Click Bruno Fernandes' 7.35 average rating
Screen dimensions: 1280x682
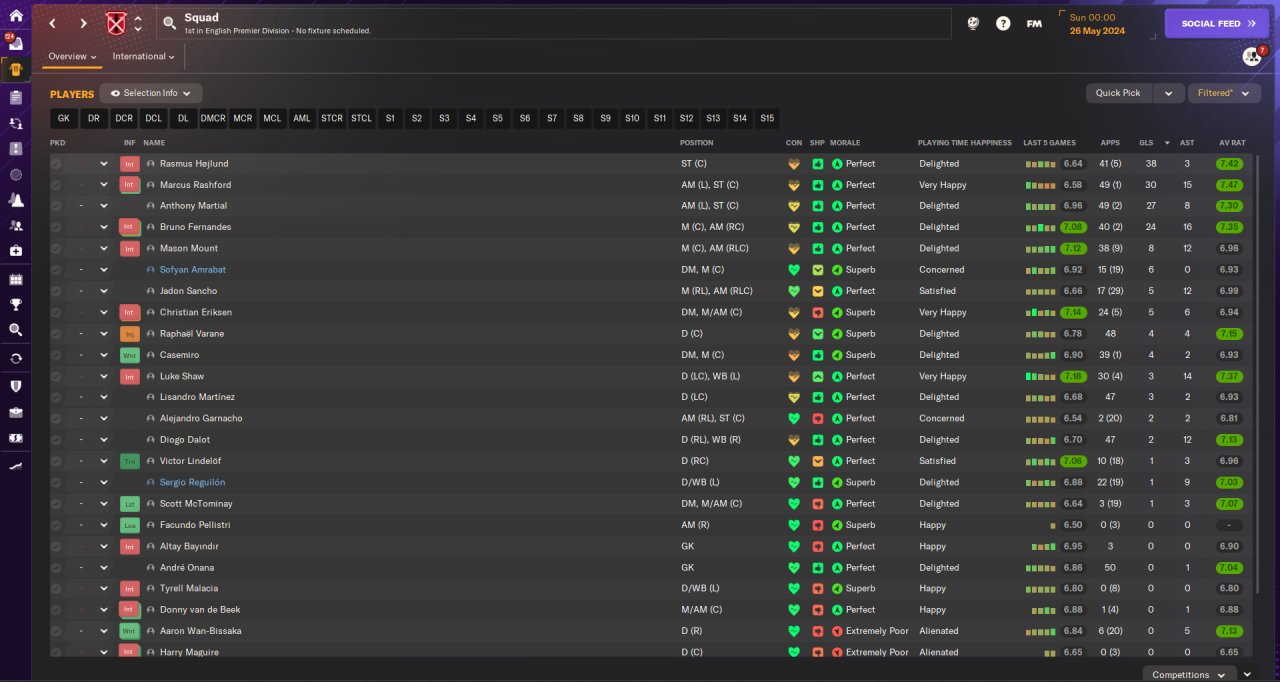(x=1229, y=227)
